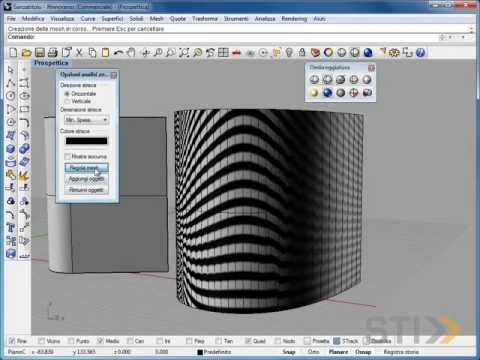Toggle Orto in the status bar
This screenshot has height=360, width=480.
313,352
